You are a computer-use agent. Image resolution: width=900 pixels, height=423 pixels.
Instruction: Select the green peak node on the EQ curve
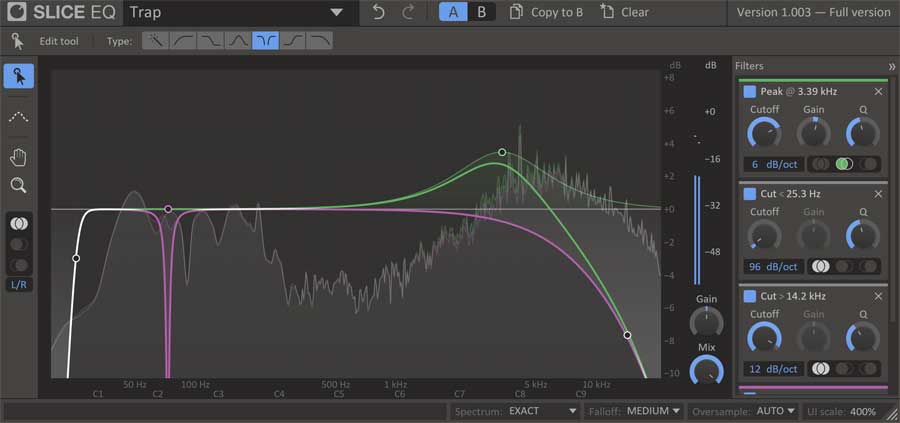coord(502,152)
